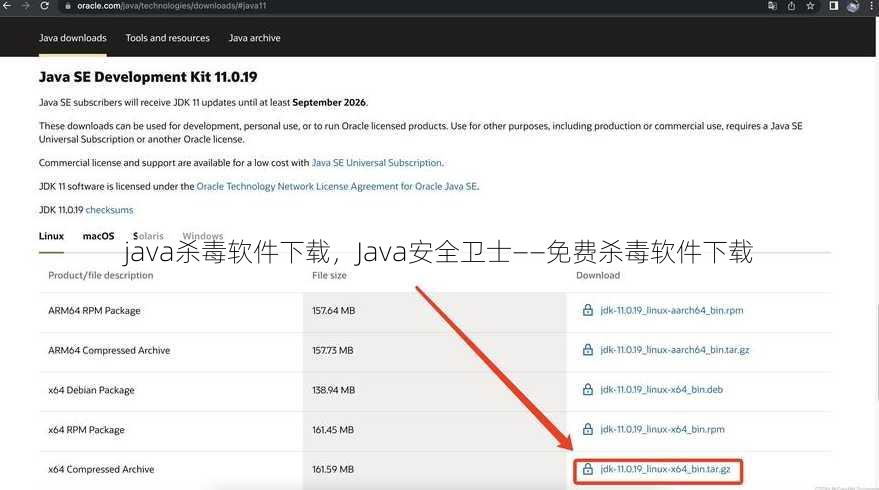Screen dimensions: 879x490
Task: Click lock icon beside linux-aarch64_bin.tar.gz
Action: pos(587,350)
